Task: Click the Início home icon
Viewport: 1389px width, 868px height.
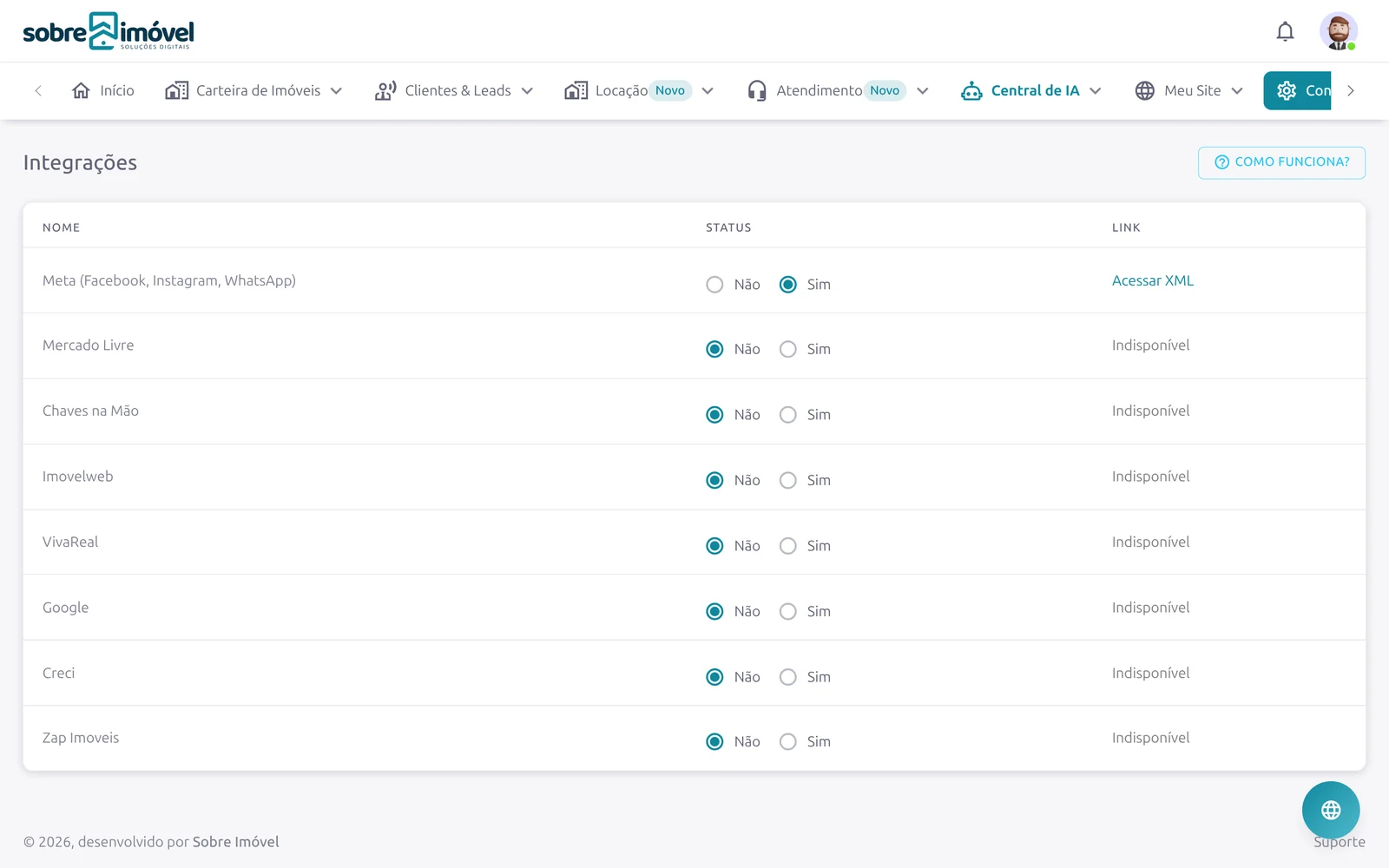Action: tap(81, 90)
